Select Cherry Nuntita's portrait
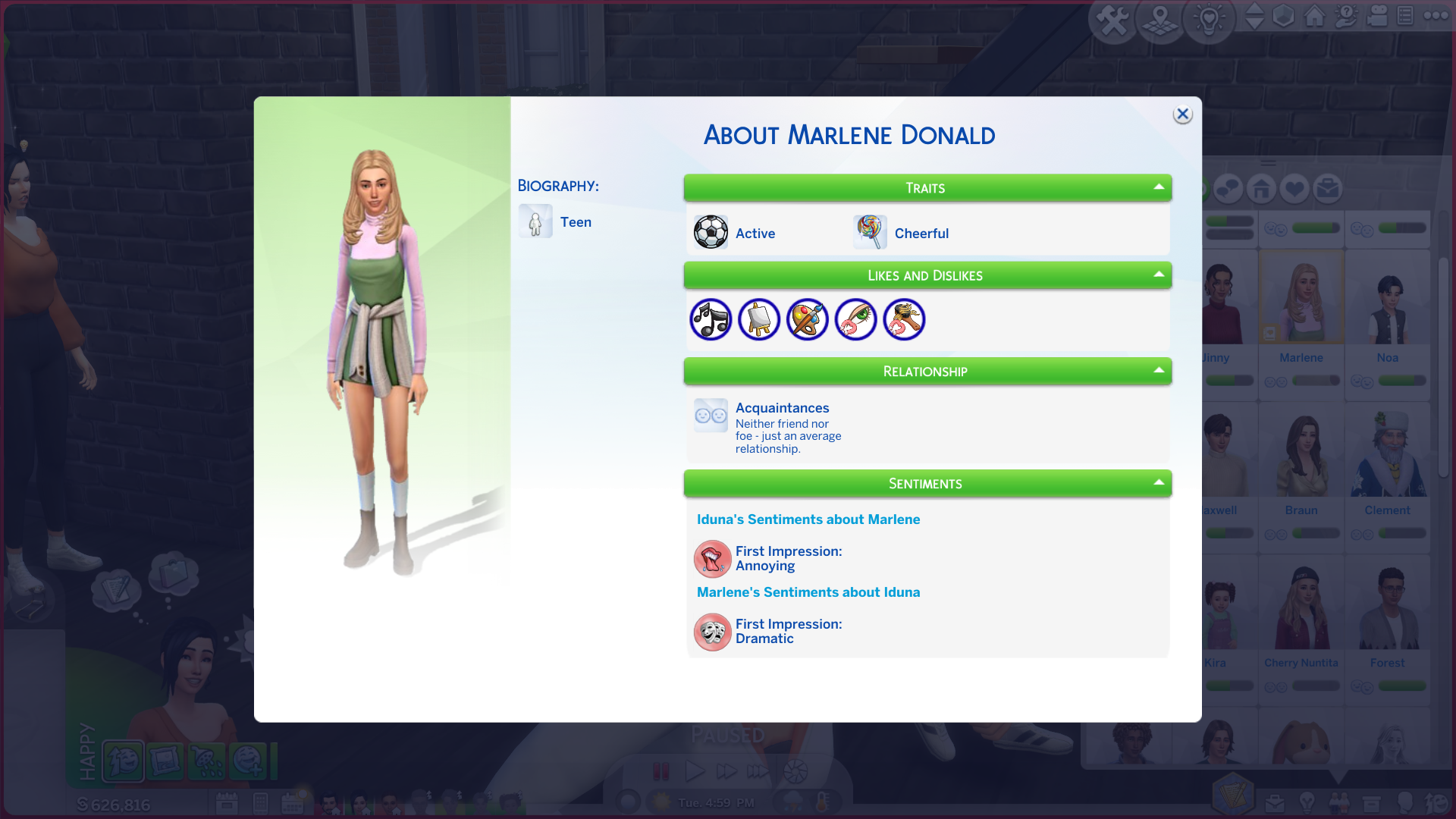The height and width of the screenshot is (819, 1456). [x=1301, y=603]
